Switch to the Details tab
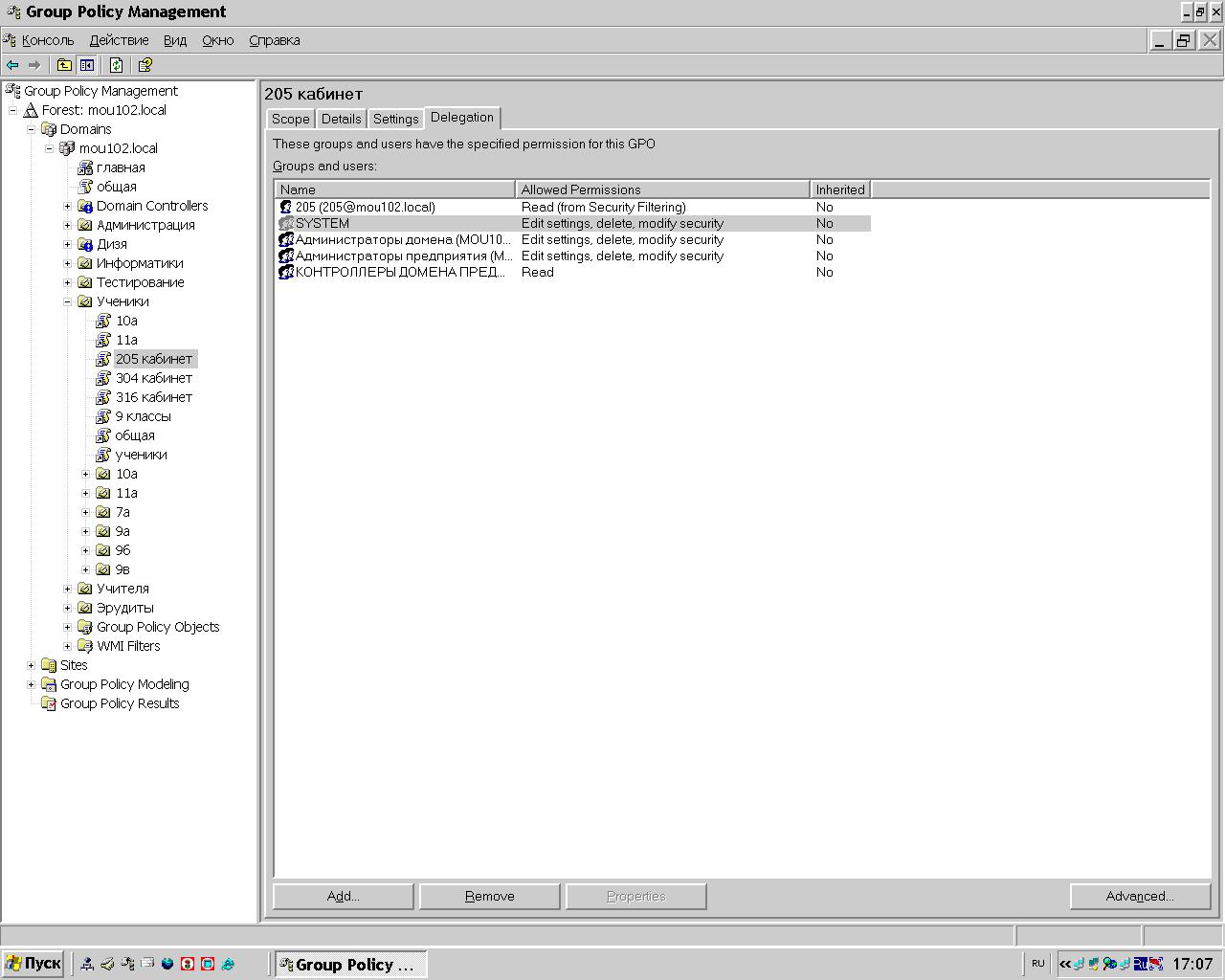Image resolution: width=1225 pixels, height=980 pixels. pyautogui.click(x=341, y=119)
